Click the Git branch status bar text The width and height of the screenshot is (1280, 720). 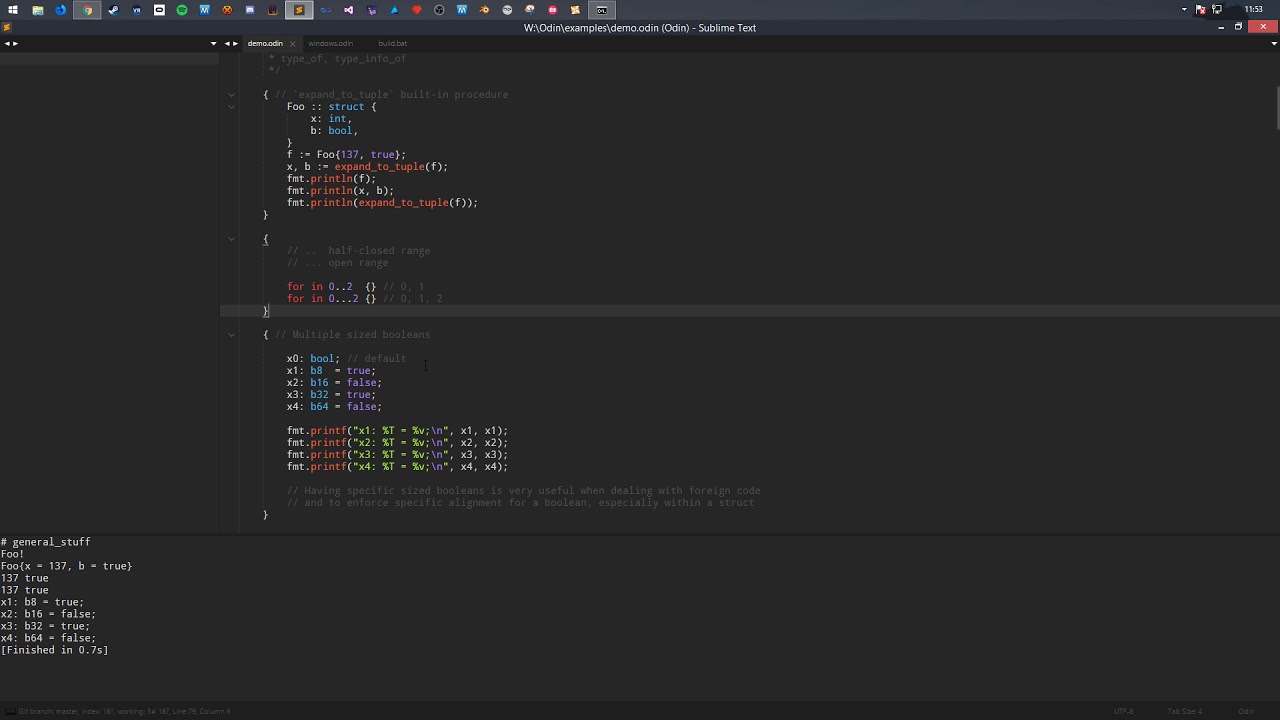pos(124,711)
